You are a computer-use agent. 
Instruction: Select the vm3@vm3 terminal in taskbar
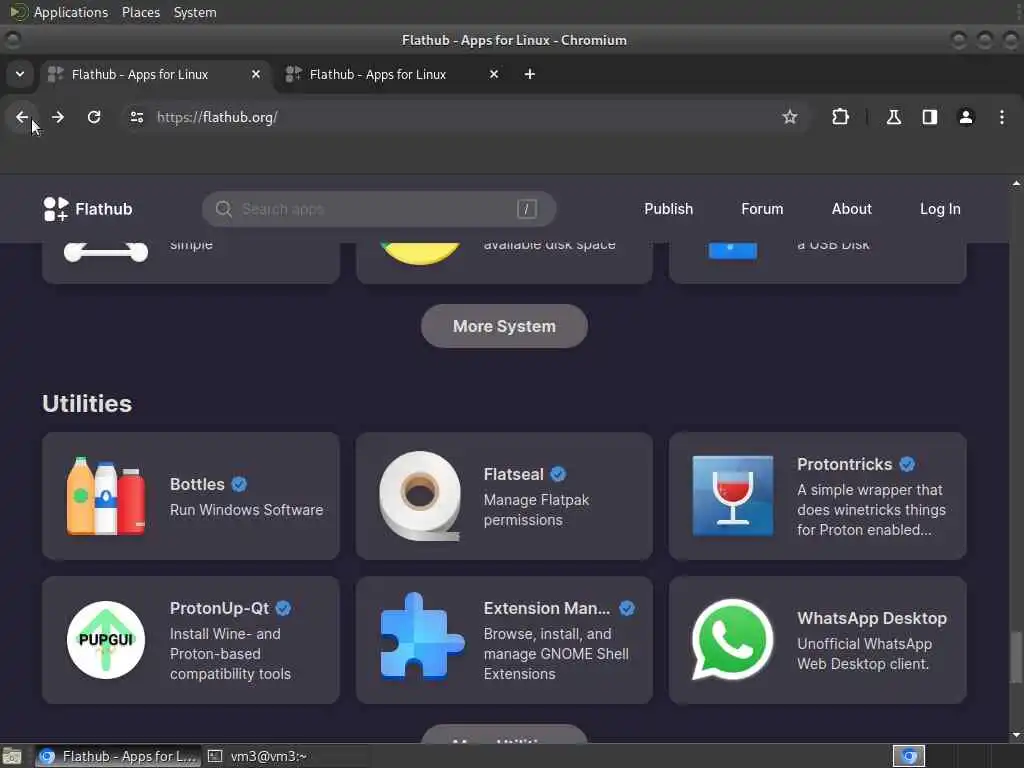pos(257,756)
